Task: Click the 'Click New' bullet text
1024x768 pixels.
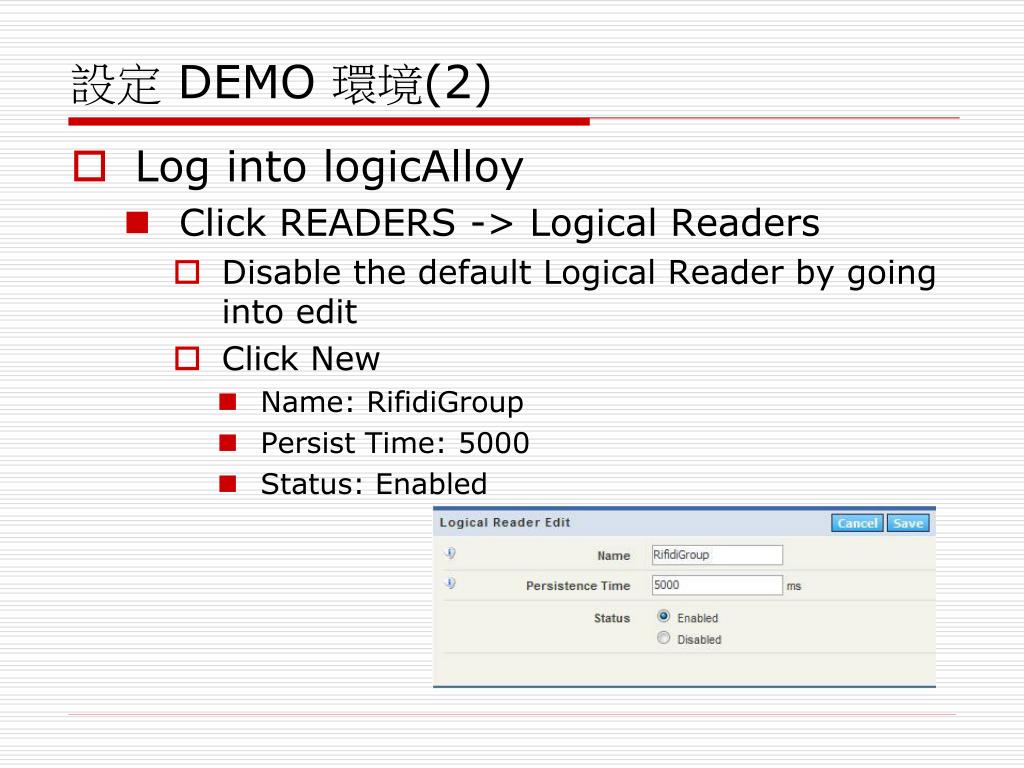Action: tap(300, 359)
